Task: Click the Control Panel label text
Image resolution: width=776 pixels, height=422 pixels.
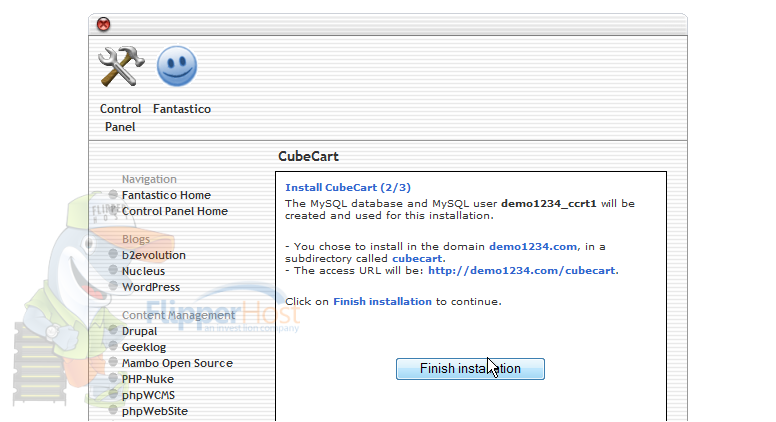Action: [120, 118]
